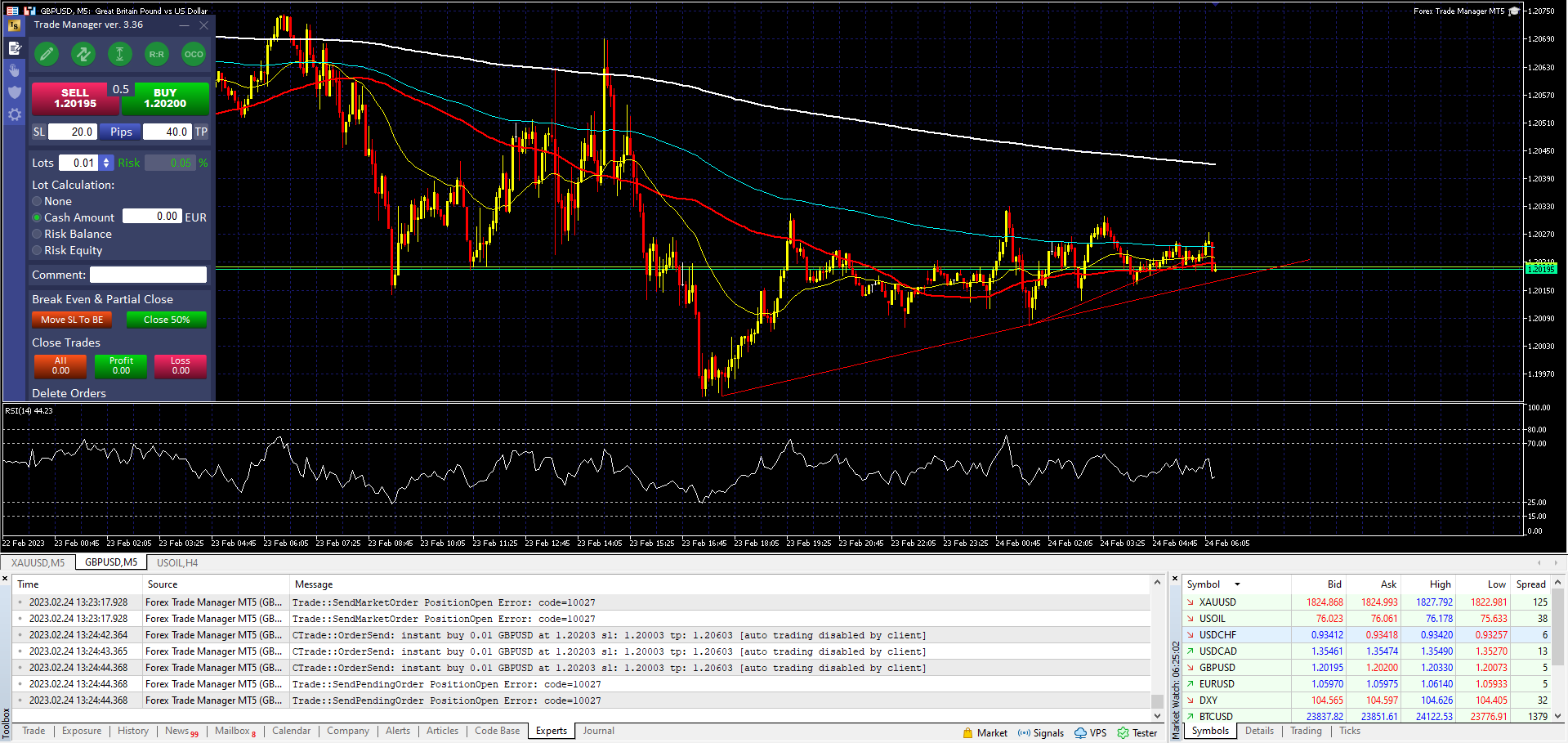
Task: Click the Lots value spinner arrows
Action: 106,163
